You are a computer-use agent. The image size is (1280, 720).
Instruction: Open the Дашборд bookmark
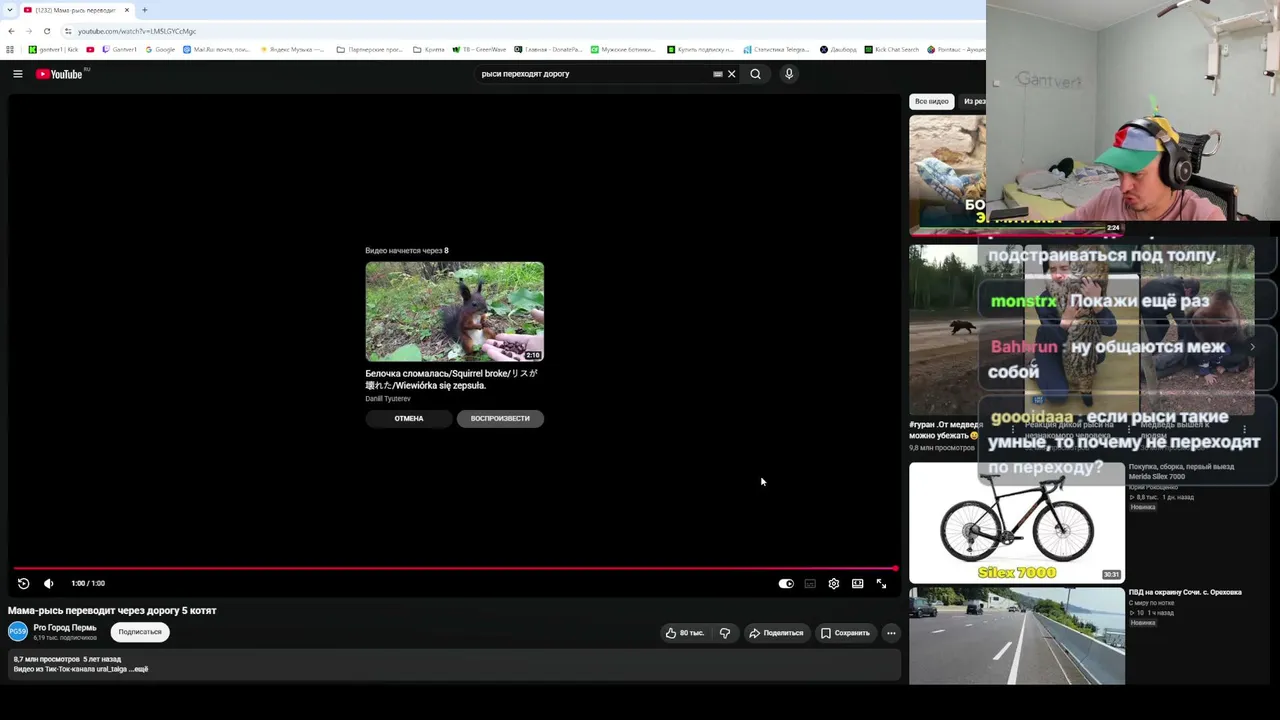coord(838,49)
